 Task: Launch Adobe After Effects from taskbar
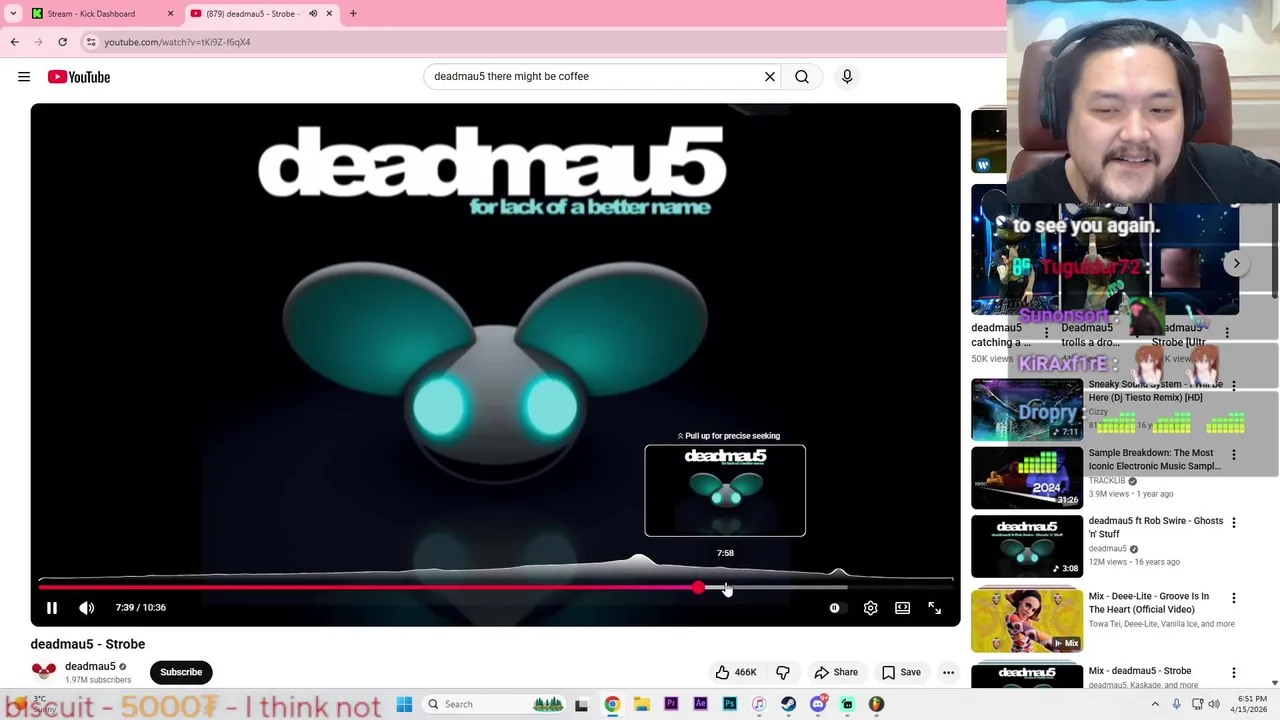(700, 704)
